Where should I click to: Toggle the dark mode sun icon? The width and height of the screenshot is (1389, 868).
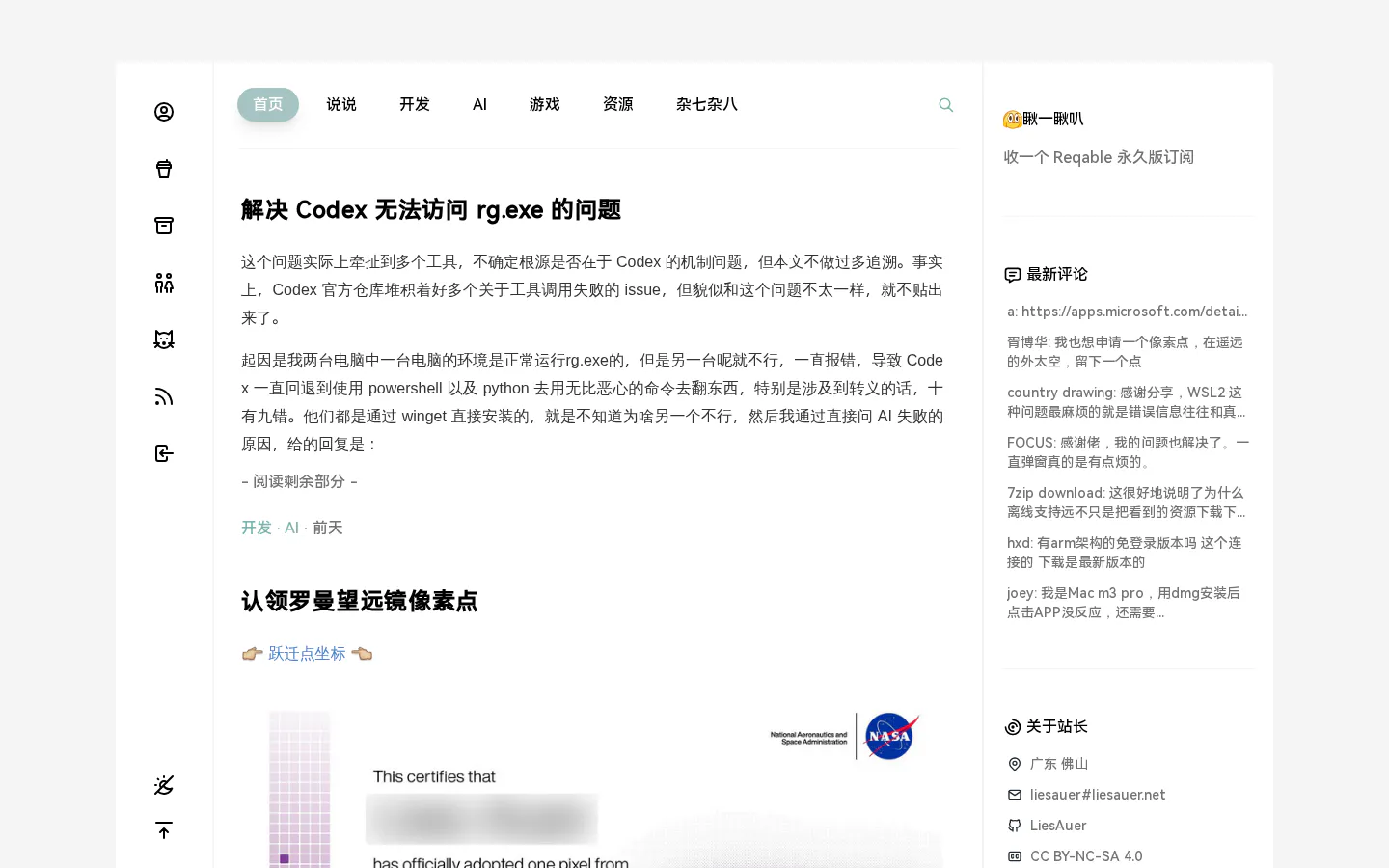tap(164, 785)
